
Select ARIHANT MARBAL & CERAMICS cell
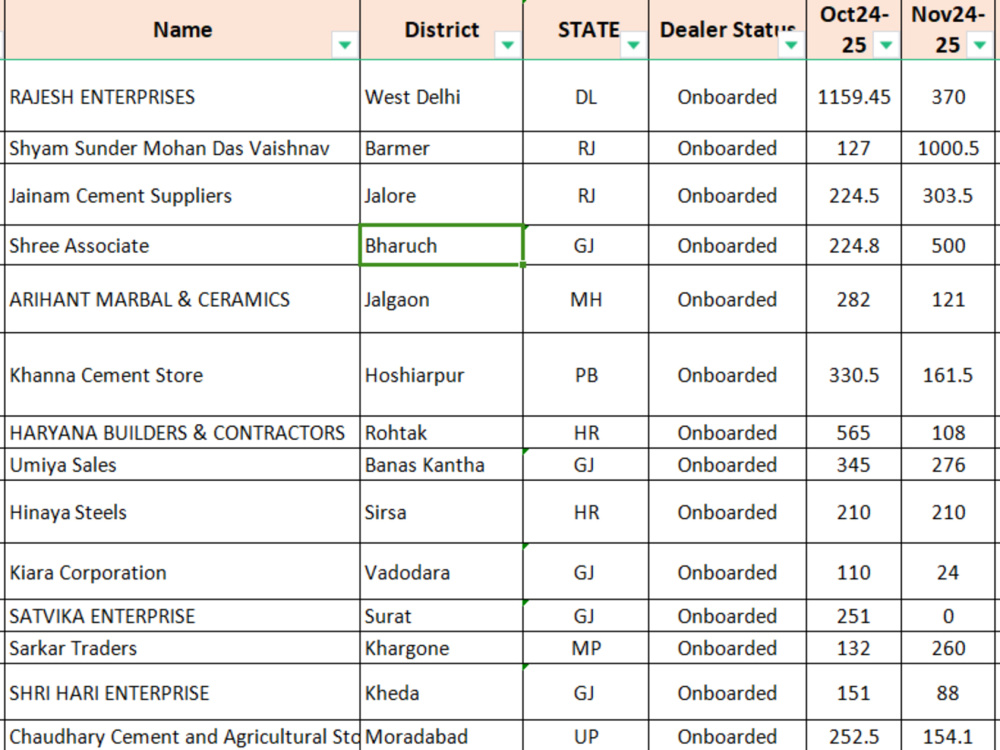pyautogui.click(x=182, y=299)
